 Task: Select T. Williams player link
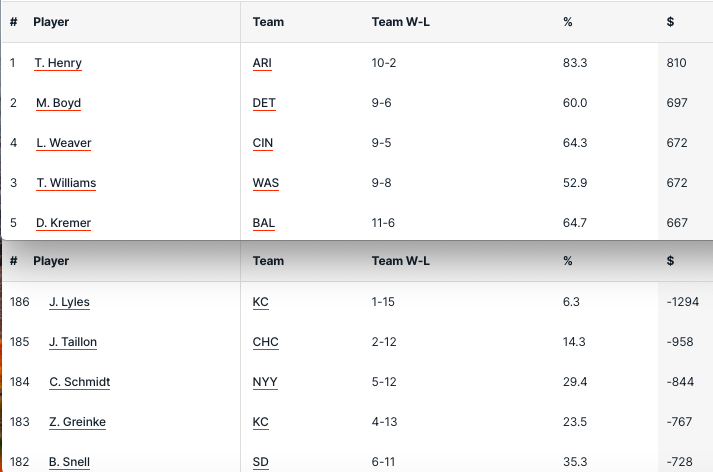point(66,183)
